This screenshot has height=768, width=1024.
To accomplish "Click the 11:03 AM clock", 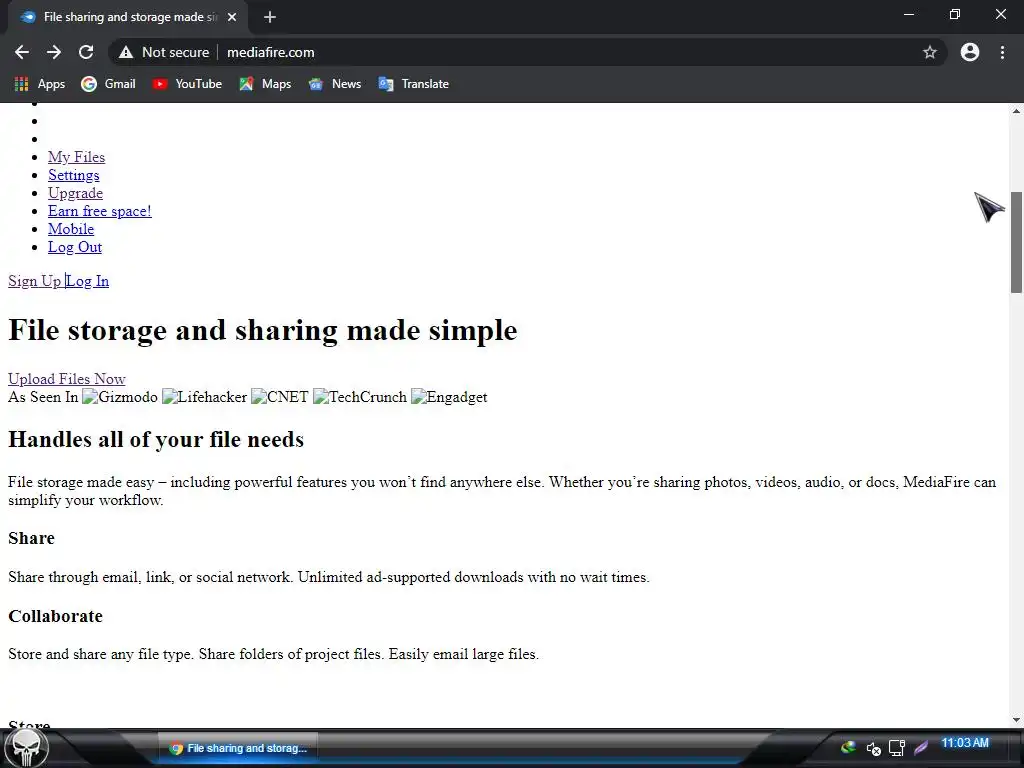I will pos(965,743).
